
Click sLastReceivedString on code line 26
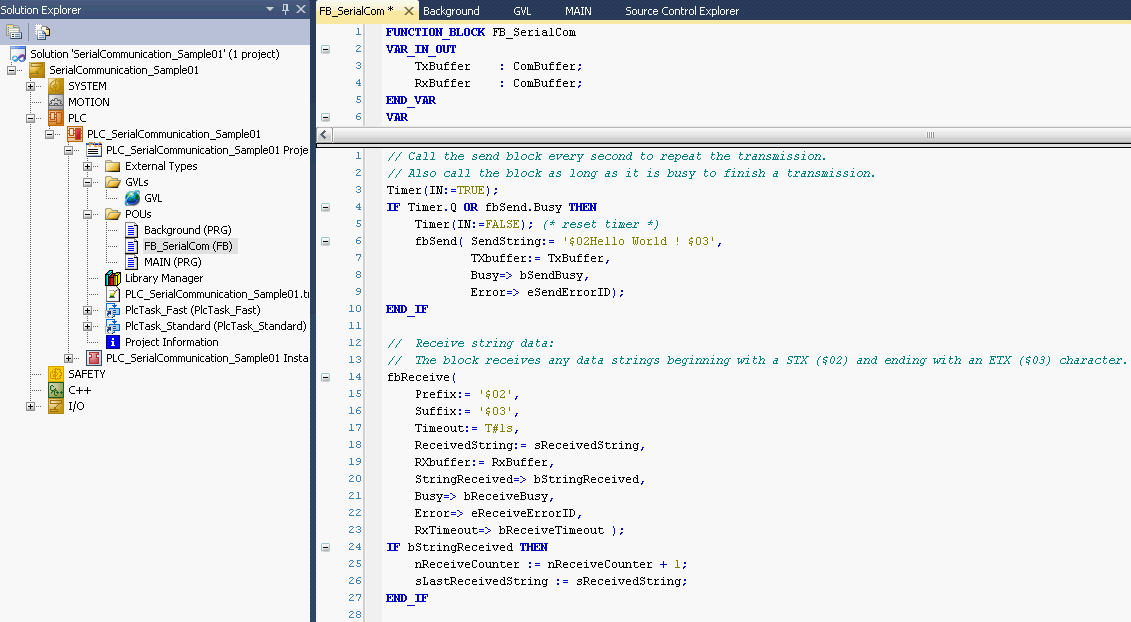pos(481,582)
